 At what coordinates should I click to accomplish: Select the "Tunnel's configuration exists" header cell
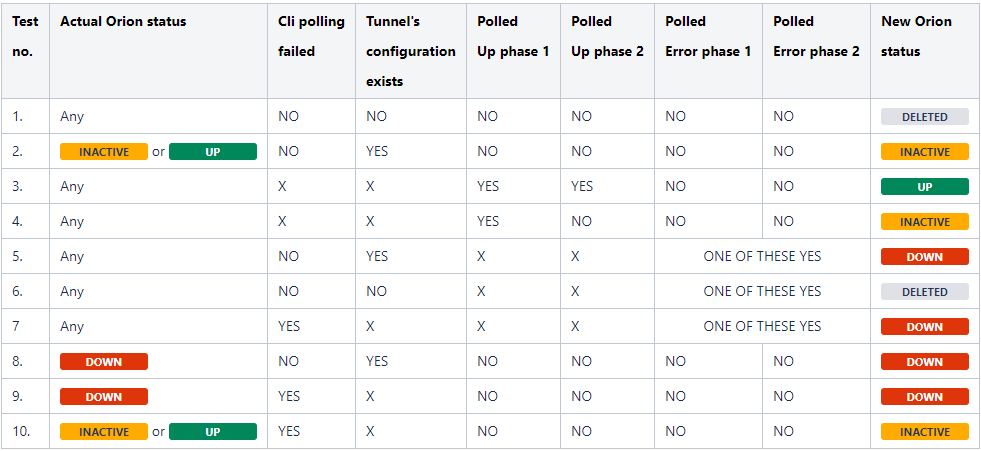pos(410,51)
